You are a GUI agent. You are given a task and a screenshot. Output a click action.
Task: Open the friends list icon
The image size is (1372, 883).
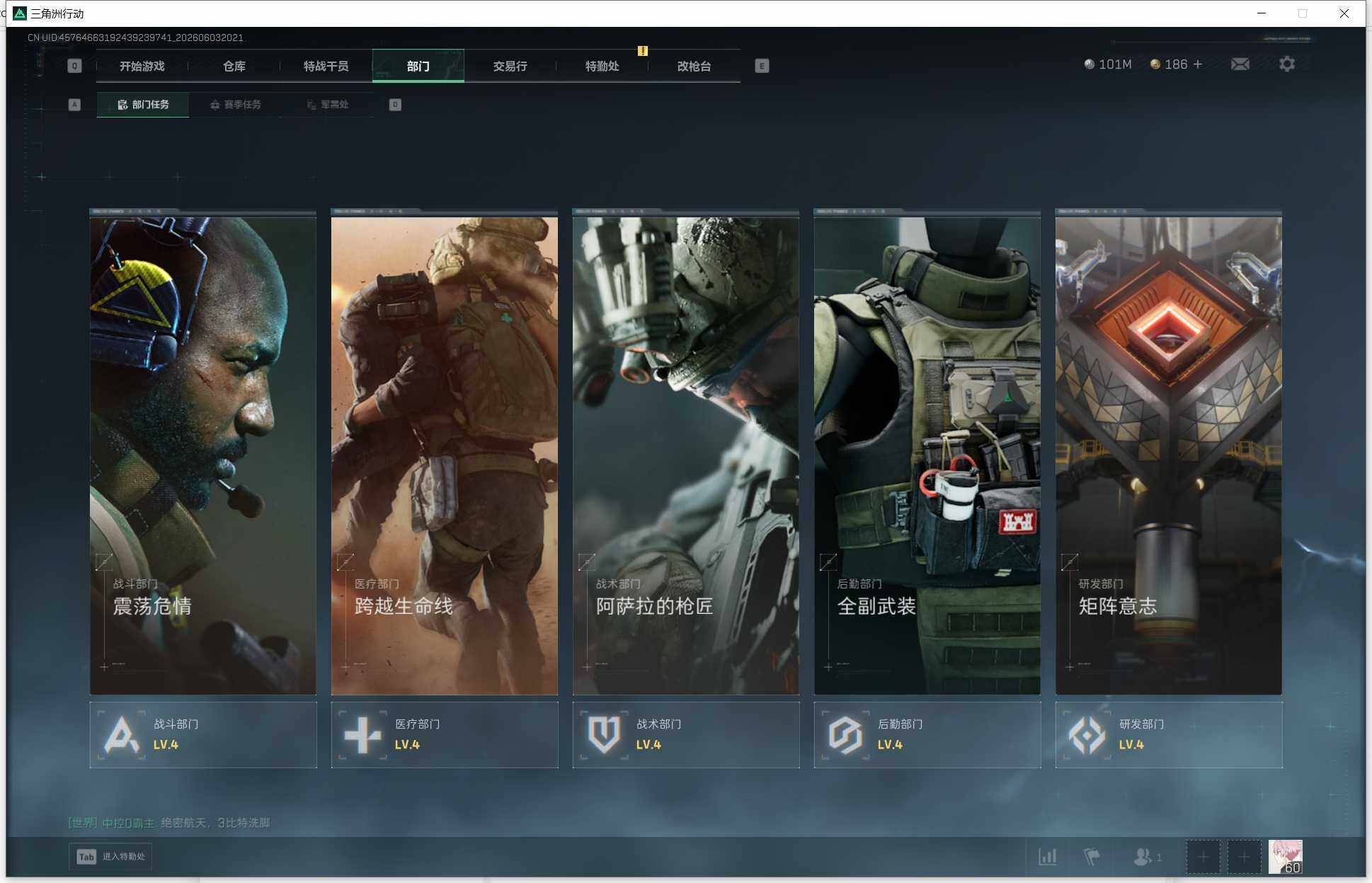tap(1148, 857)
